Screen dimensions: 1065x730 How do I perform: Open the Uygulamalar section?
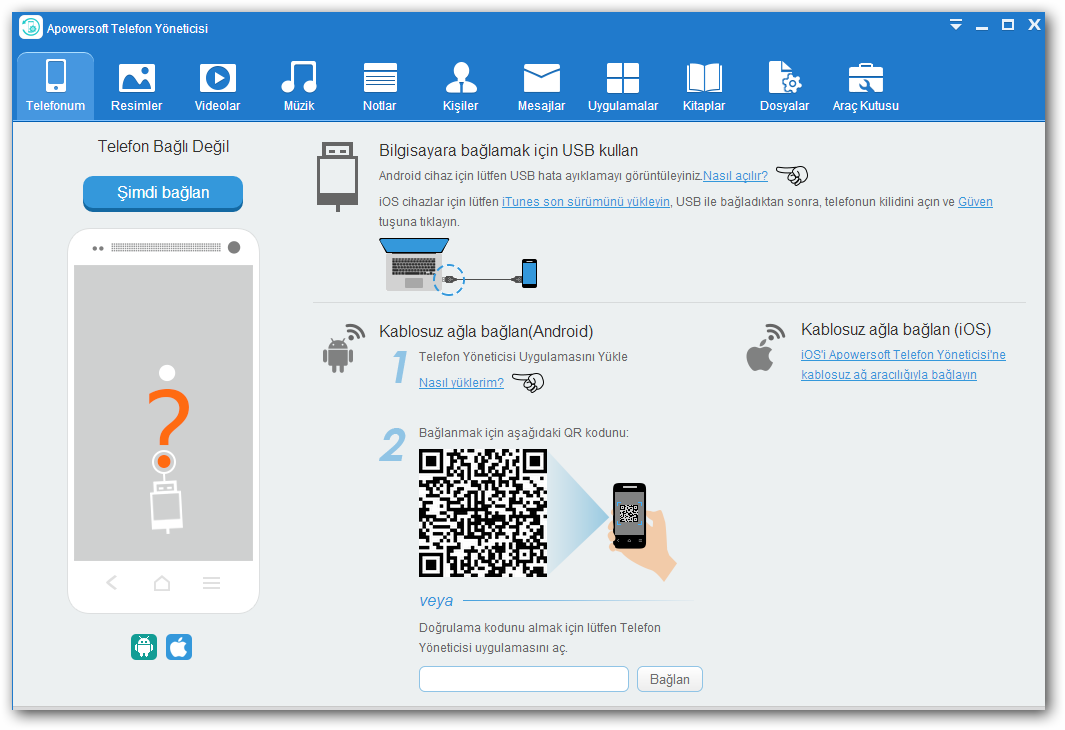tap(623, 86)
